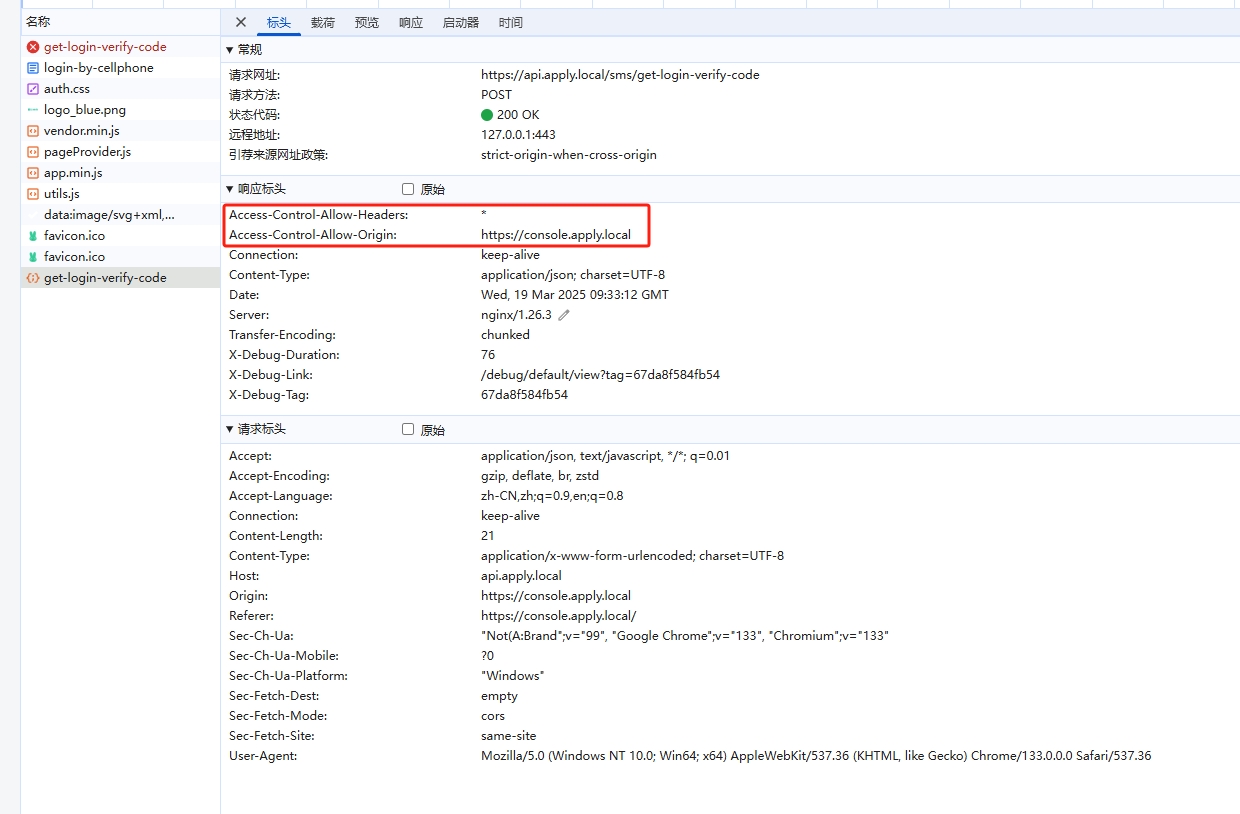Screen dimensions: 1240x814
Task: Click the script icon beside utils.js
Action: 33,194
